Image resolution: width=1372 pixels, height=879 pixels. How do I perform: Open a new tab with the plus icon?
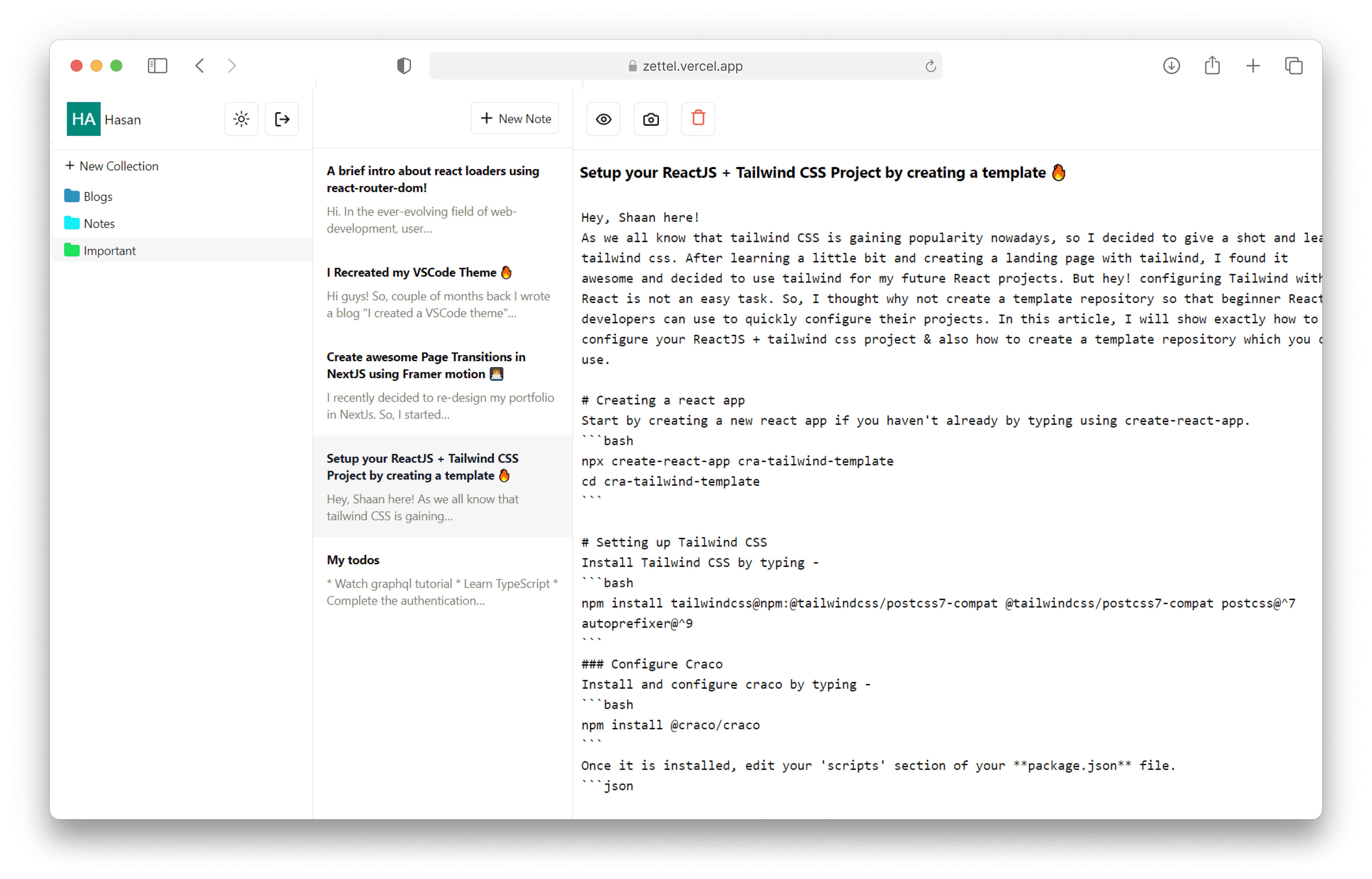point(1253,66)
